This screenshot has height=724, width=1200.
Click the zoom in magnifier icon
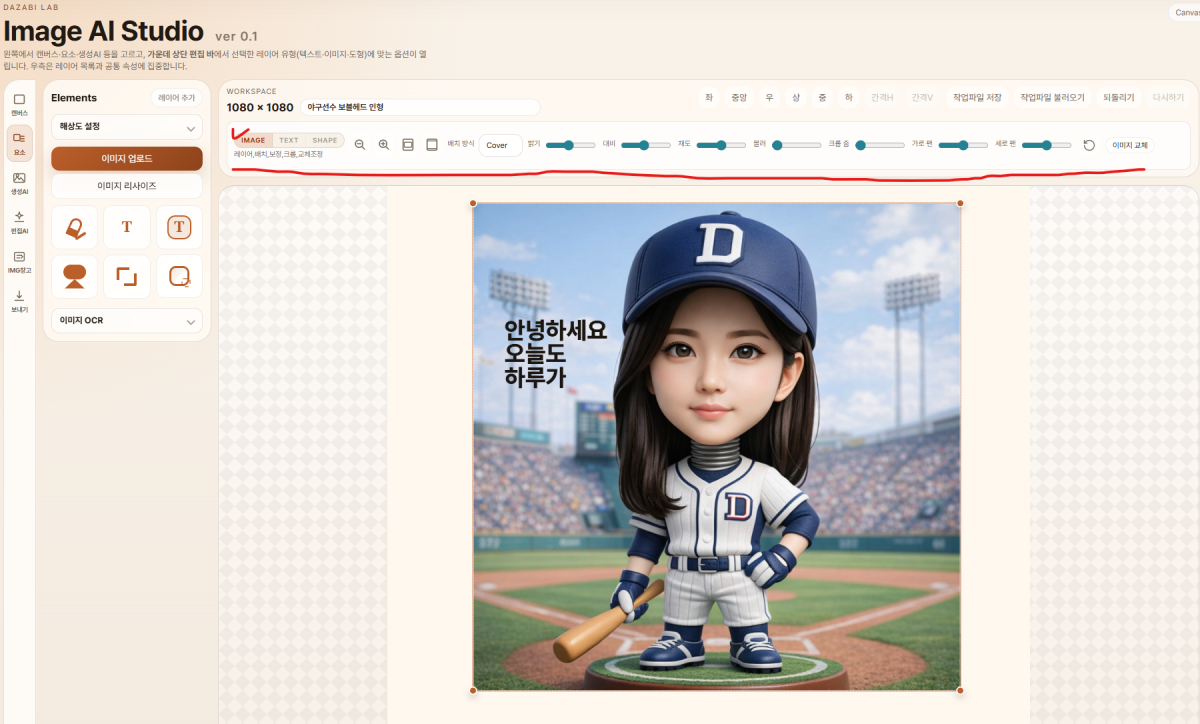point(384,145)
